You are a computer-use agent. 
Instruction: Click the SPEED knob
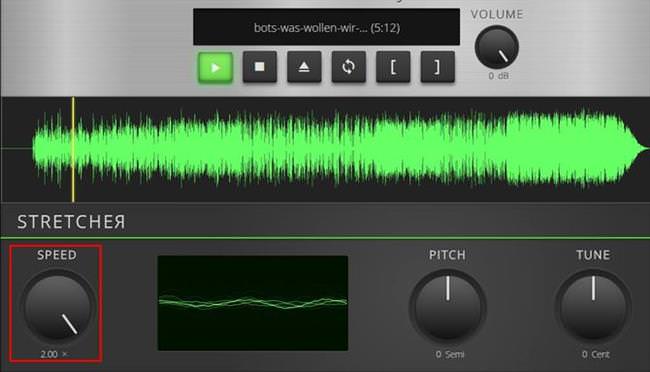57,306
